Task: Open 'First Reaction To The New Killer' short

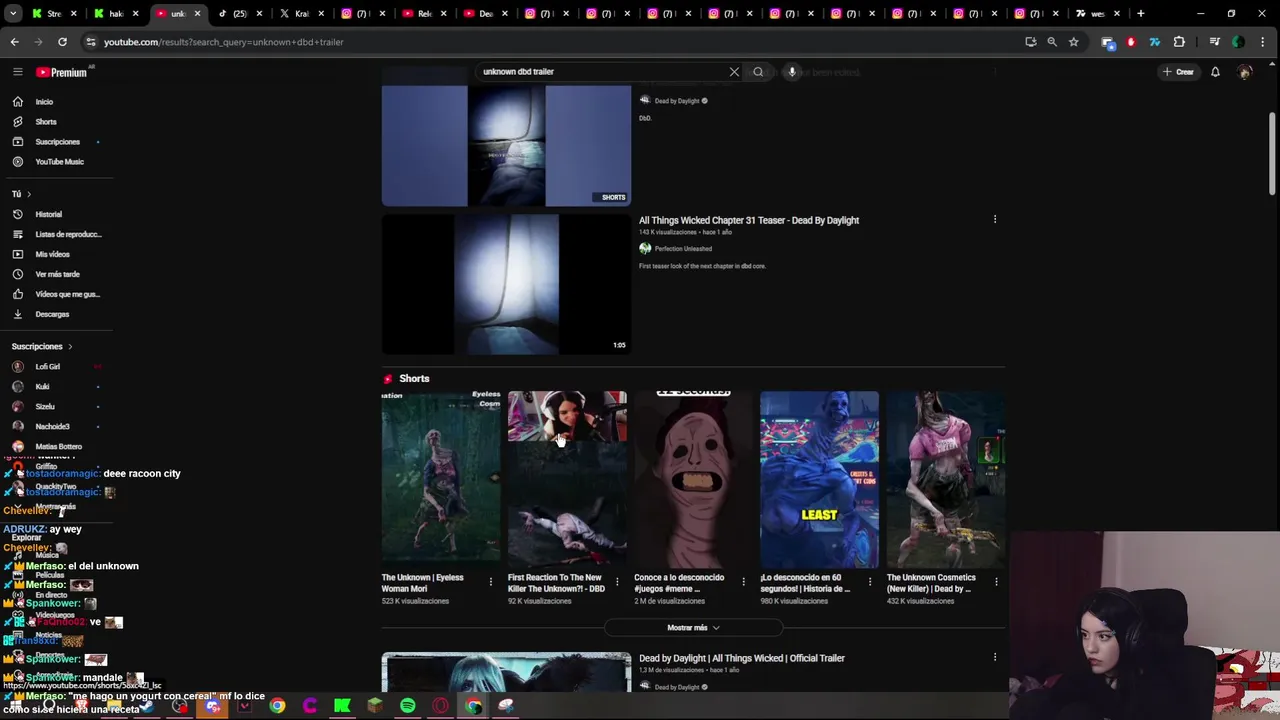Action: [566, 479]
